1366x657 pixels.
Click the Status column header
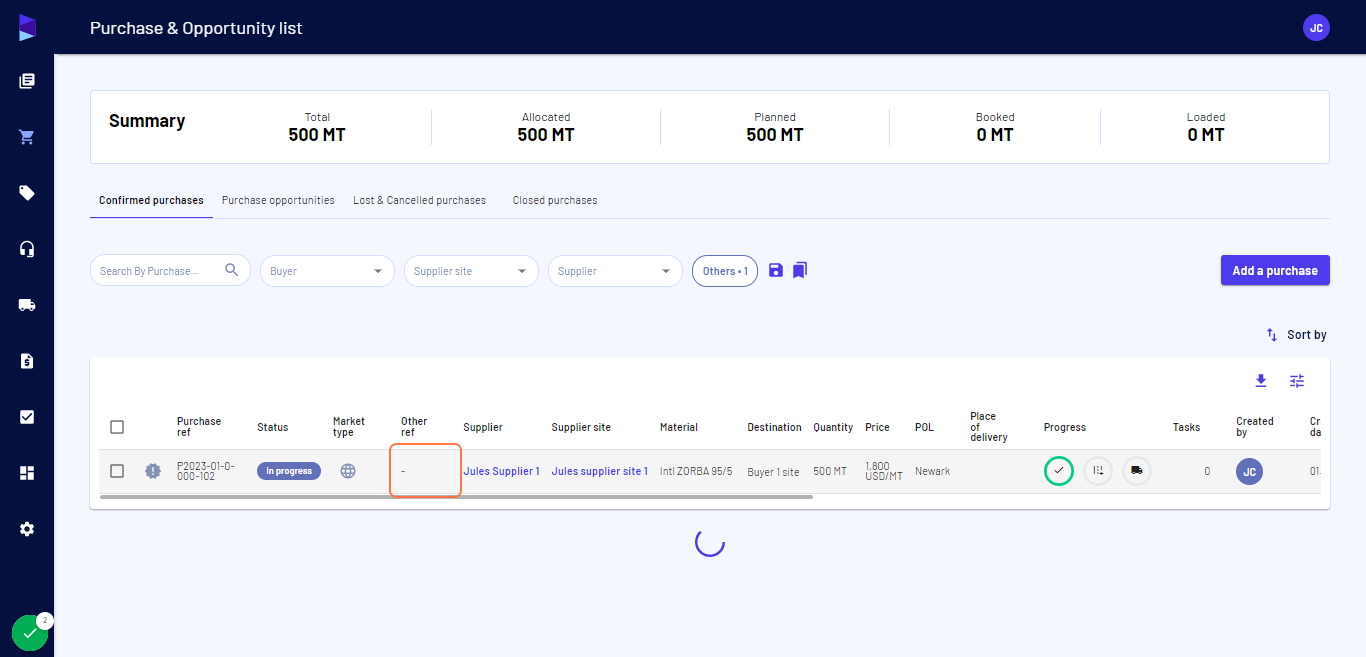pos(272,427)
